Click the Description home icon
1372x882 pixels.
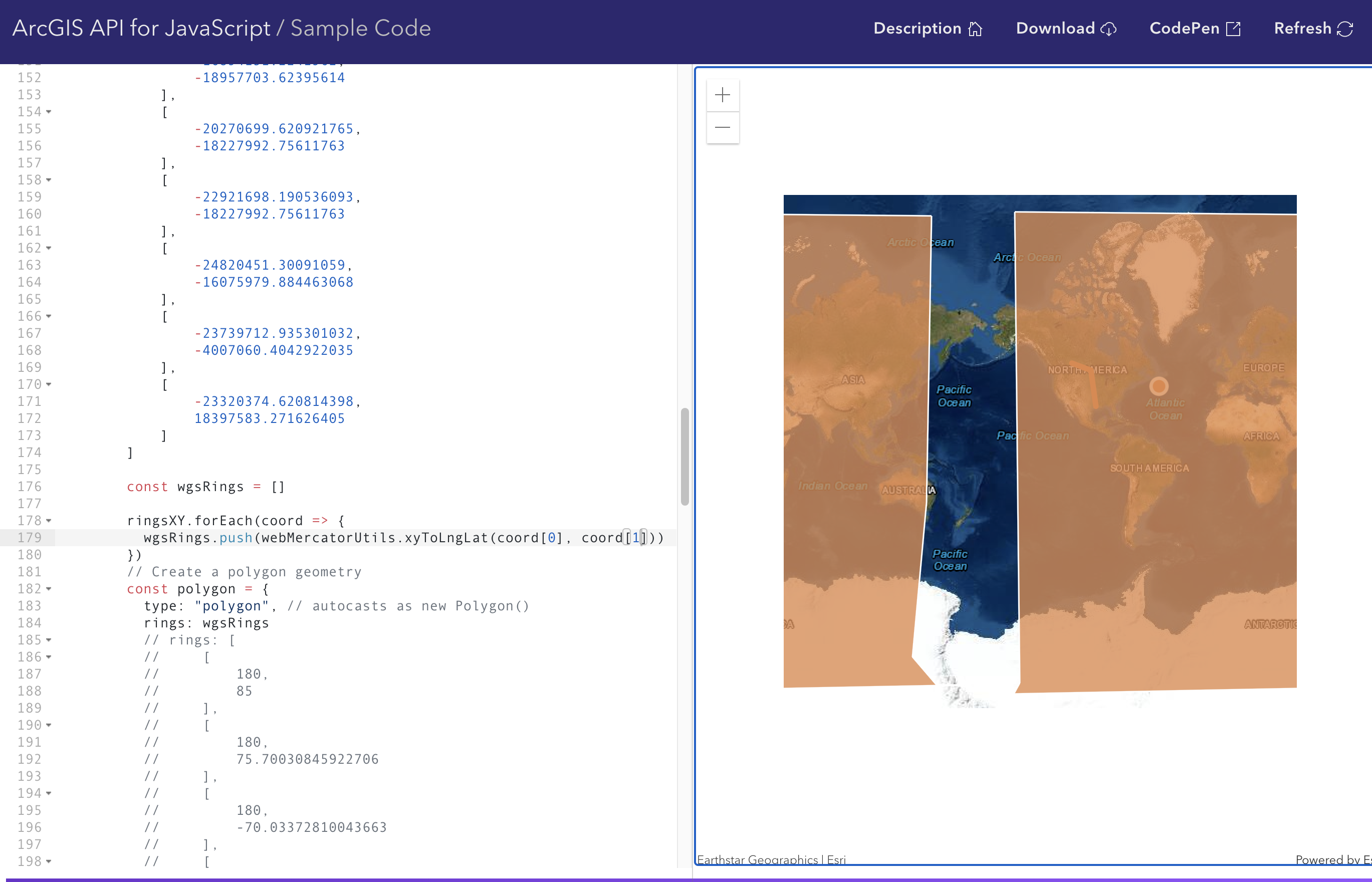[x=975, y=29]
